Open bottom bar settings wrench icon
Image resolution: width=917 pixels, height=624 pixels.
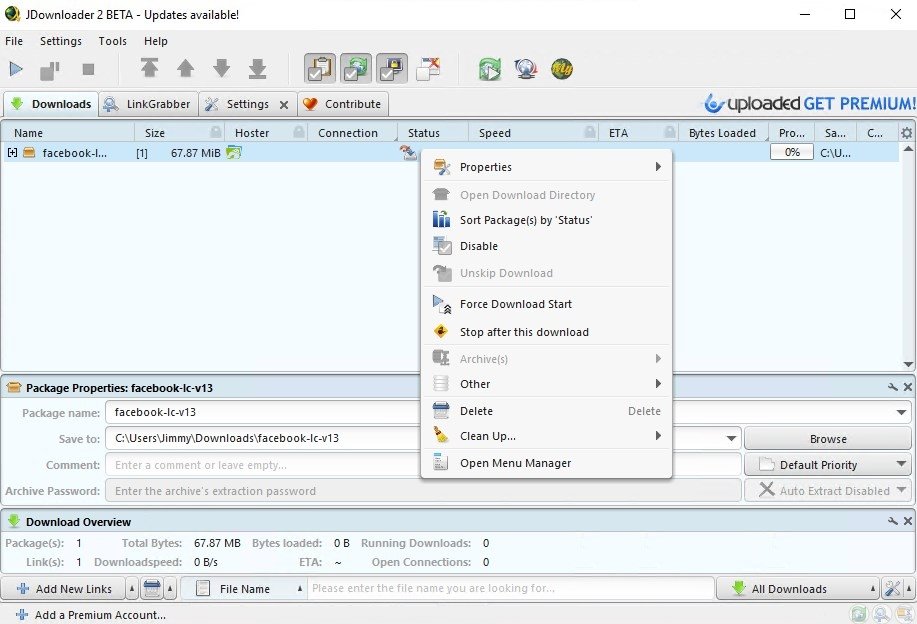(x=892, y=589)
